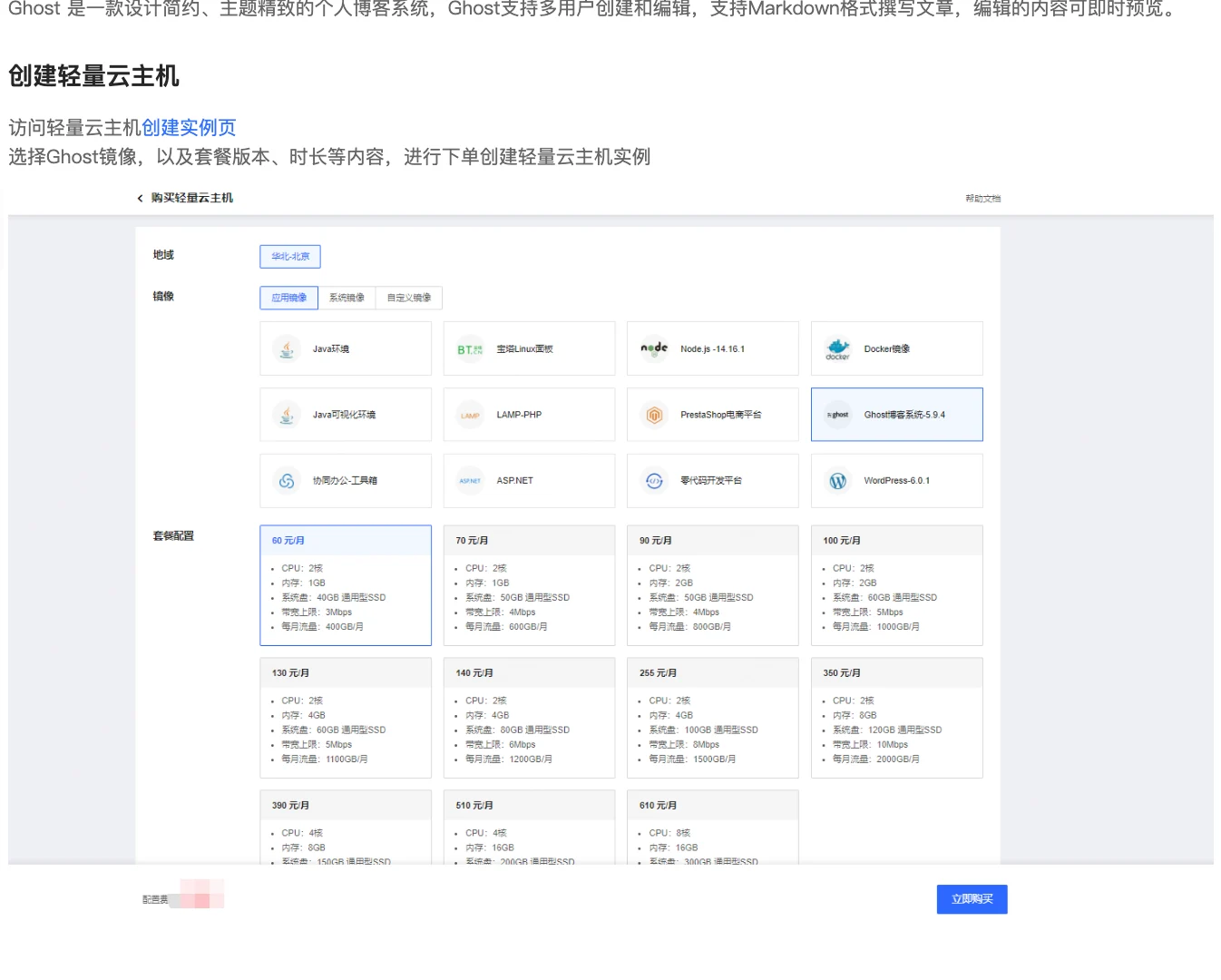Select the Ghost博客系统 ghost icon
The height and width of the screenshot is (980, 1221).
click(837, 415)
